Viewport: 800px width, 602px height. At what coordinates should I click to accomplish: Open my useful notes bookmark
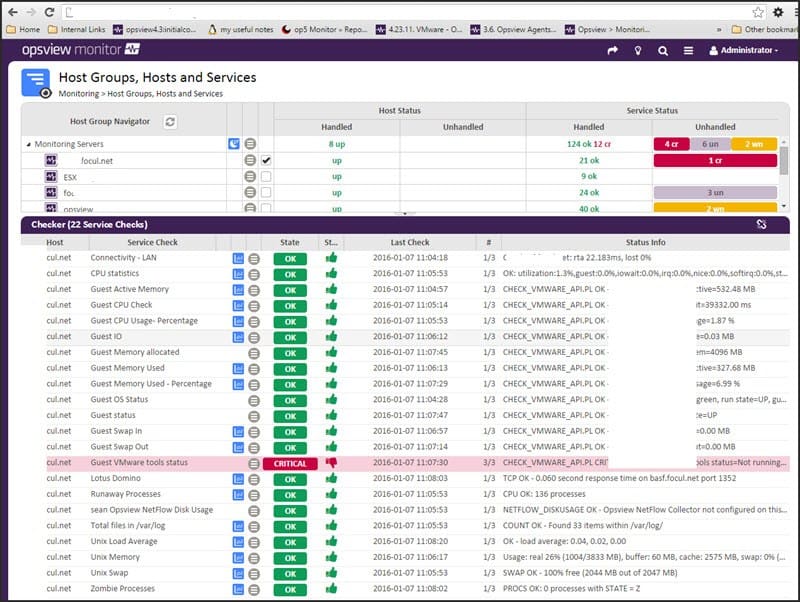tap(241, 30)
